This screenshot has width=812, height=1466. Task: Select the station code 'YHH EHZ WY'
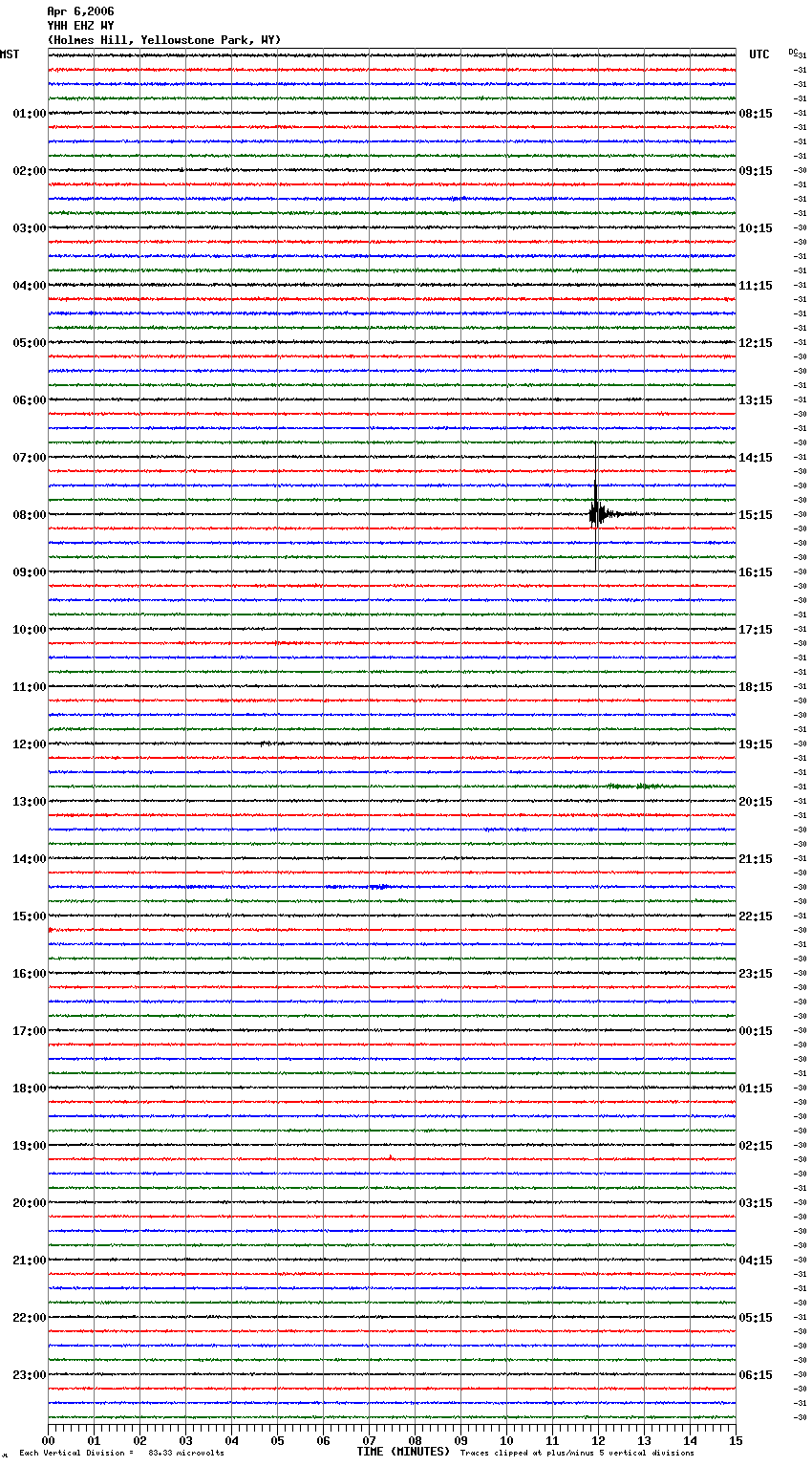tap(80, 26)
